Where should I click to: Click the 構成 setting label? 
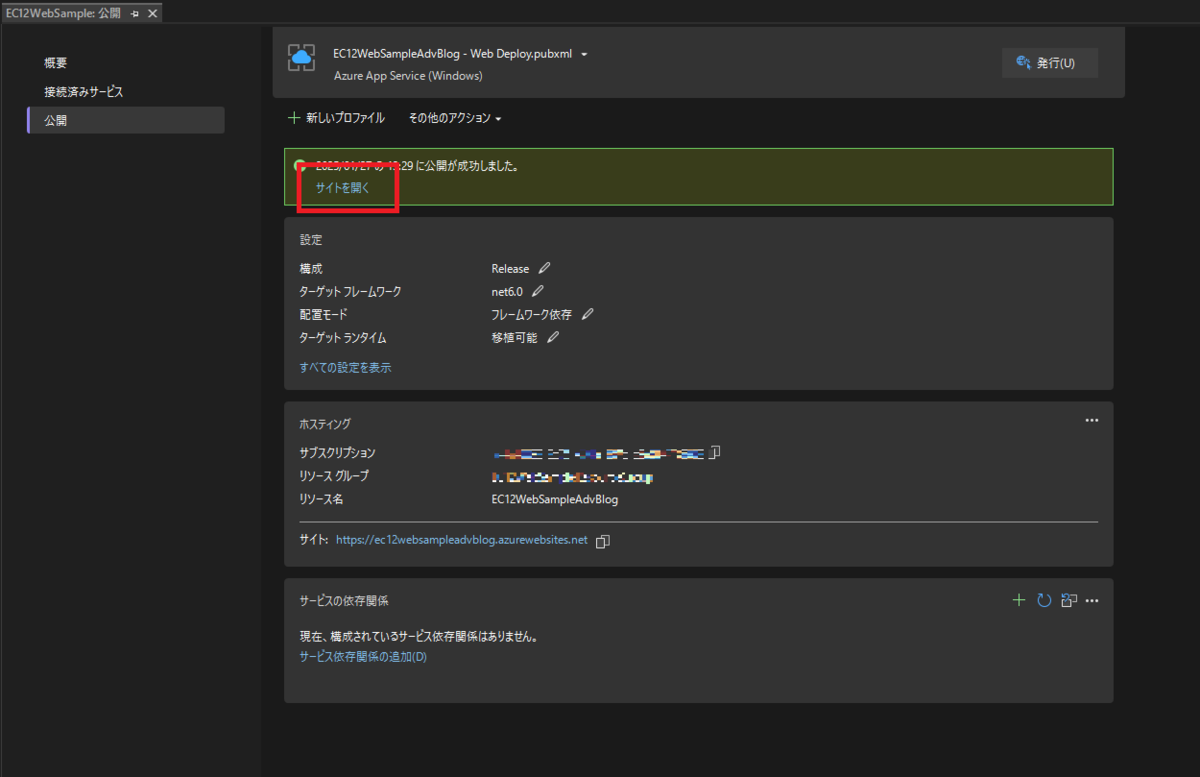click(311, 269)
